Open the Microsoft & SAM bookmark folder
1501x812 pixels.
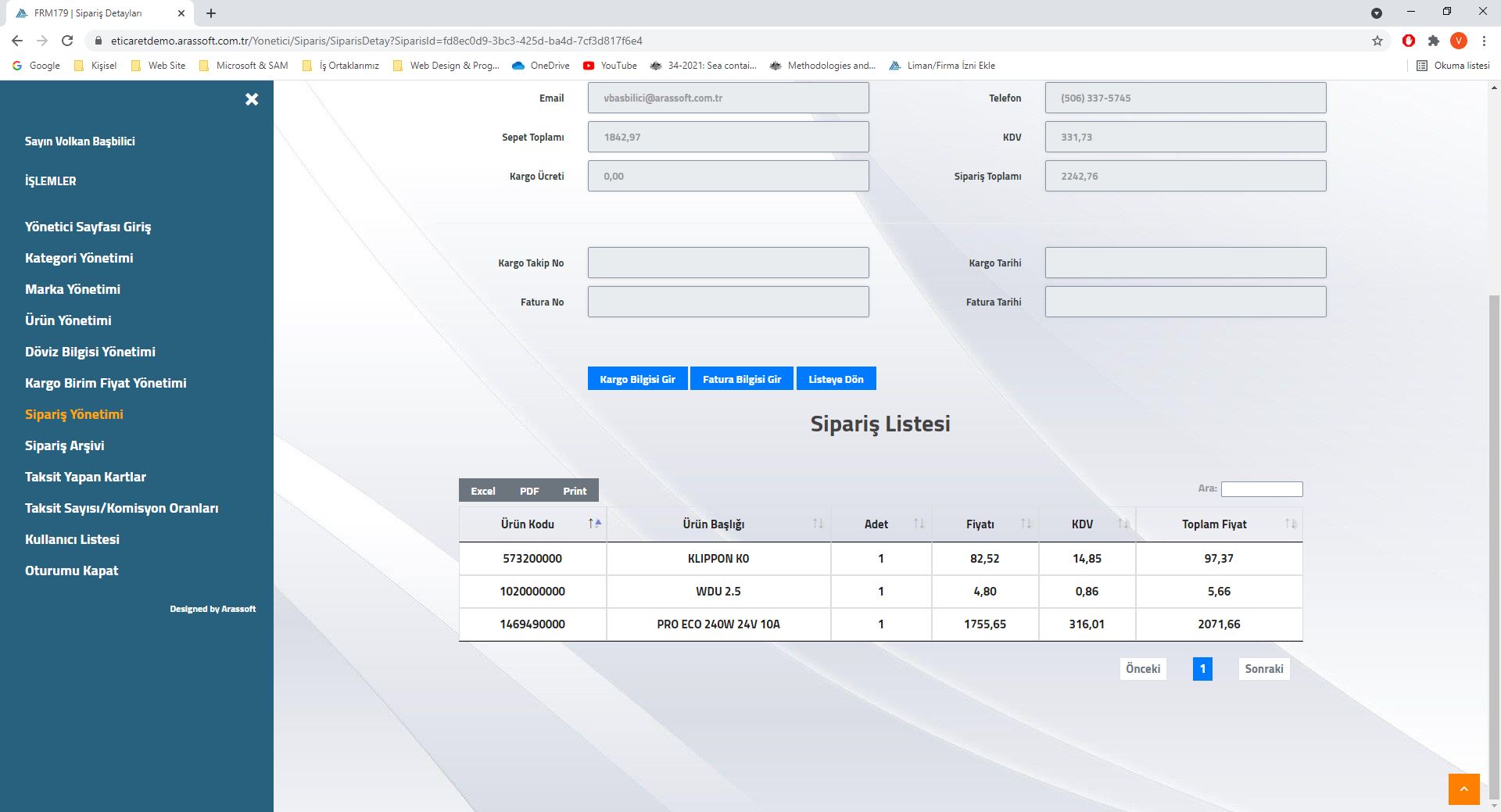click(x=244, y=66)
